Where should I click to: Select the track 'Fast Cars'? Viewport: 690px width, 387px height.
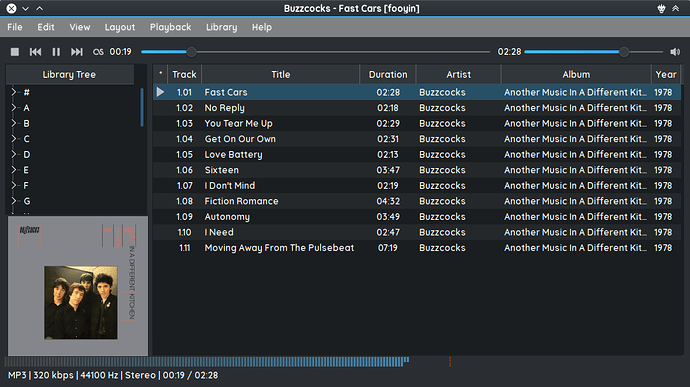pos(226,92)
